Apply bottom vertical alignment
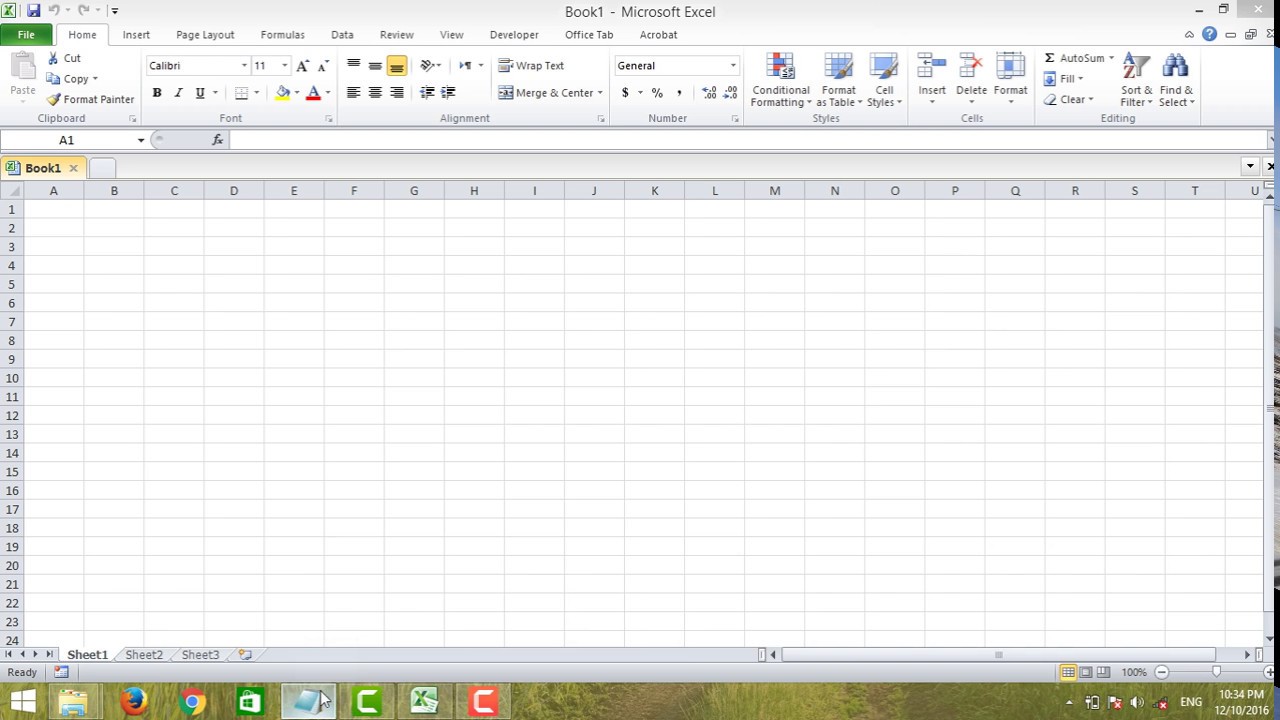1280x720 pixels. tap(397, 66)
